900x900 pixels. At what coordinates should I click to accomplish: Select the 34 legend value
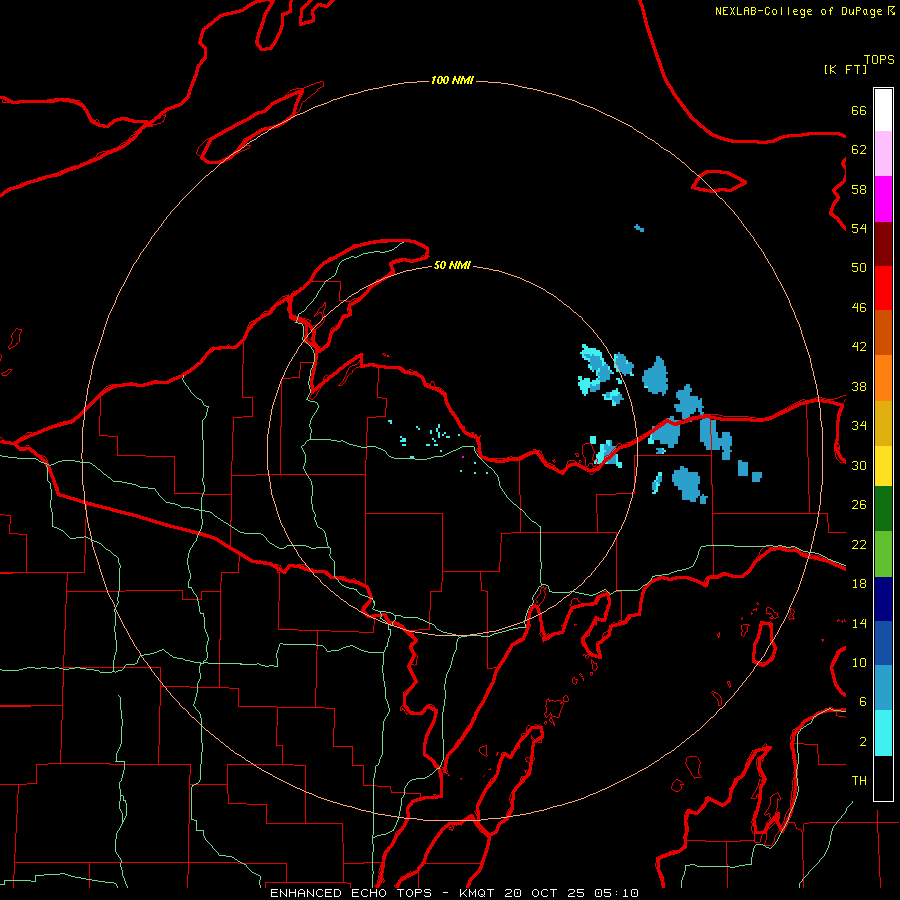(859, 426)
